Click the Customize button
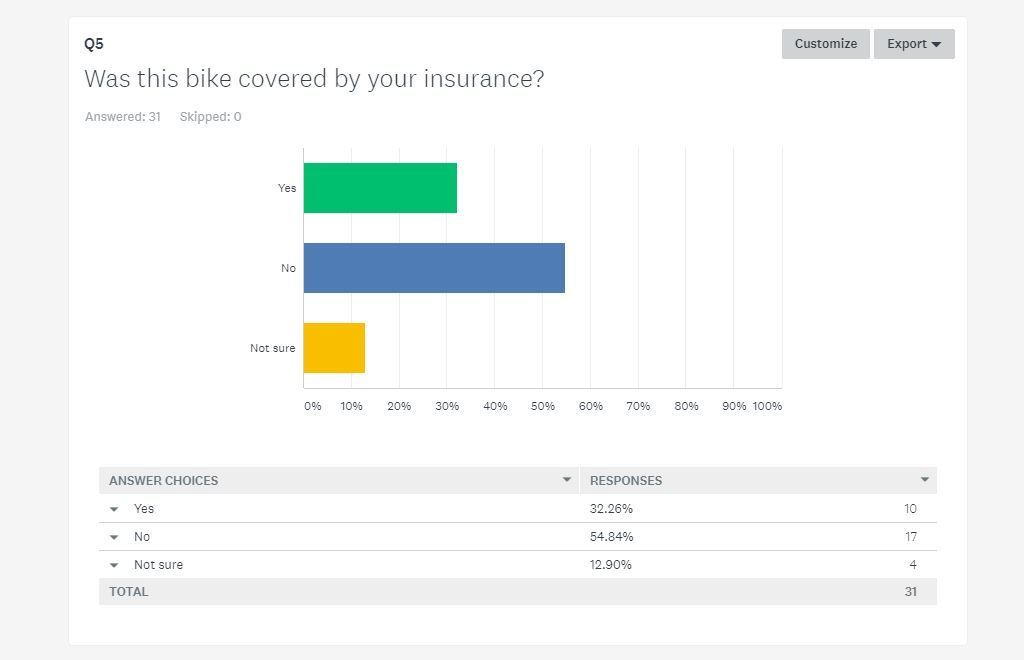 click(x=825, y=44)
